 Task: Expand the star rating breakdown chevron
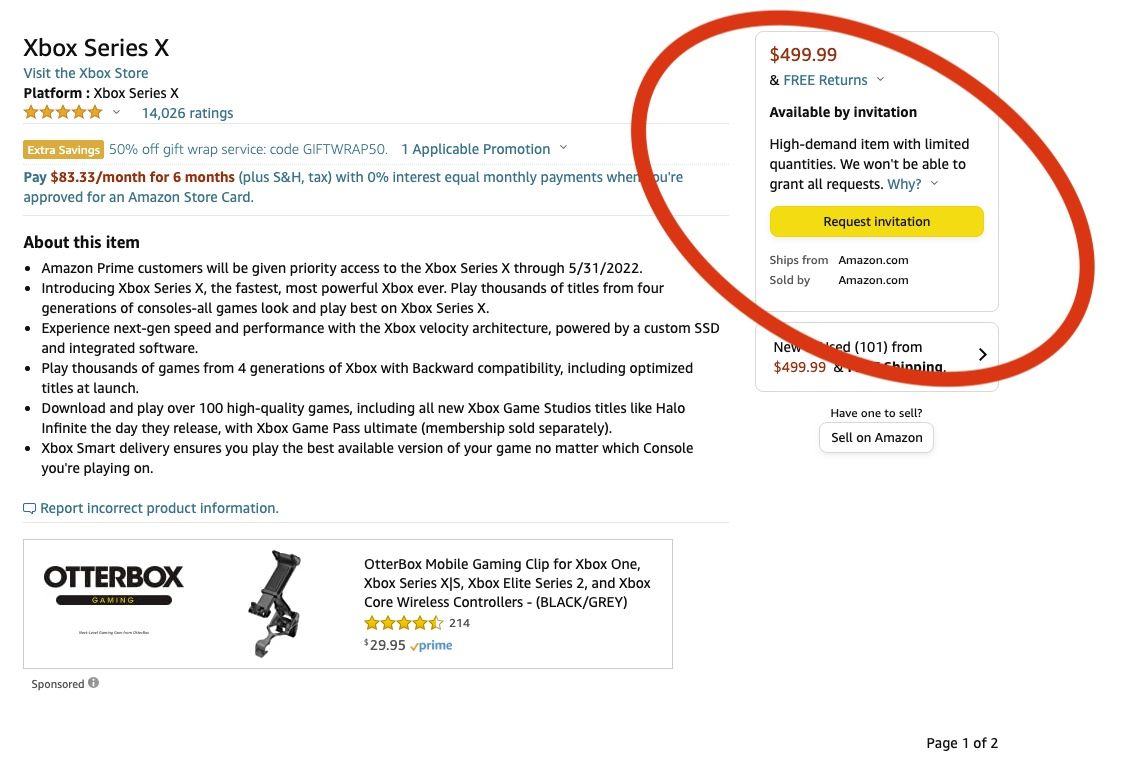(x=116, y=112)
